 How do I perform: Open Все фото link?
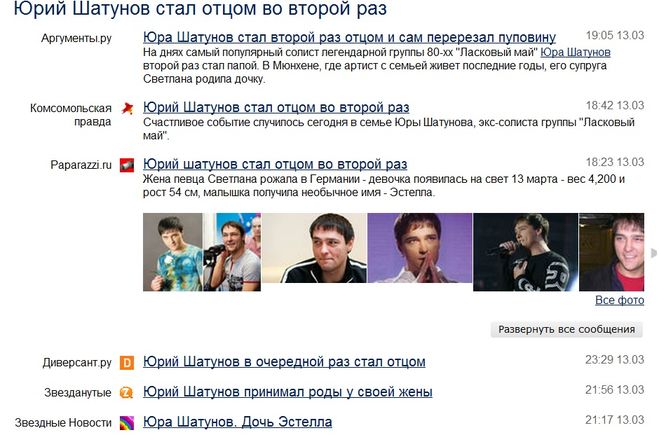(619, 300)
